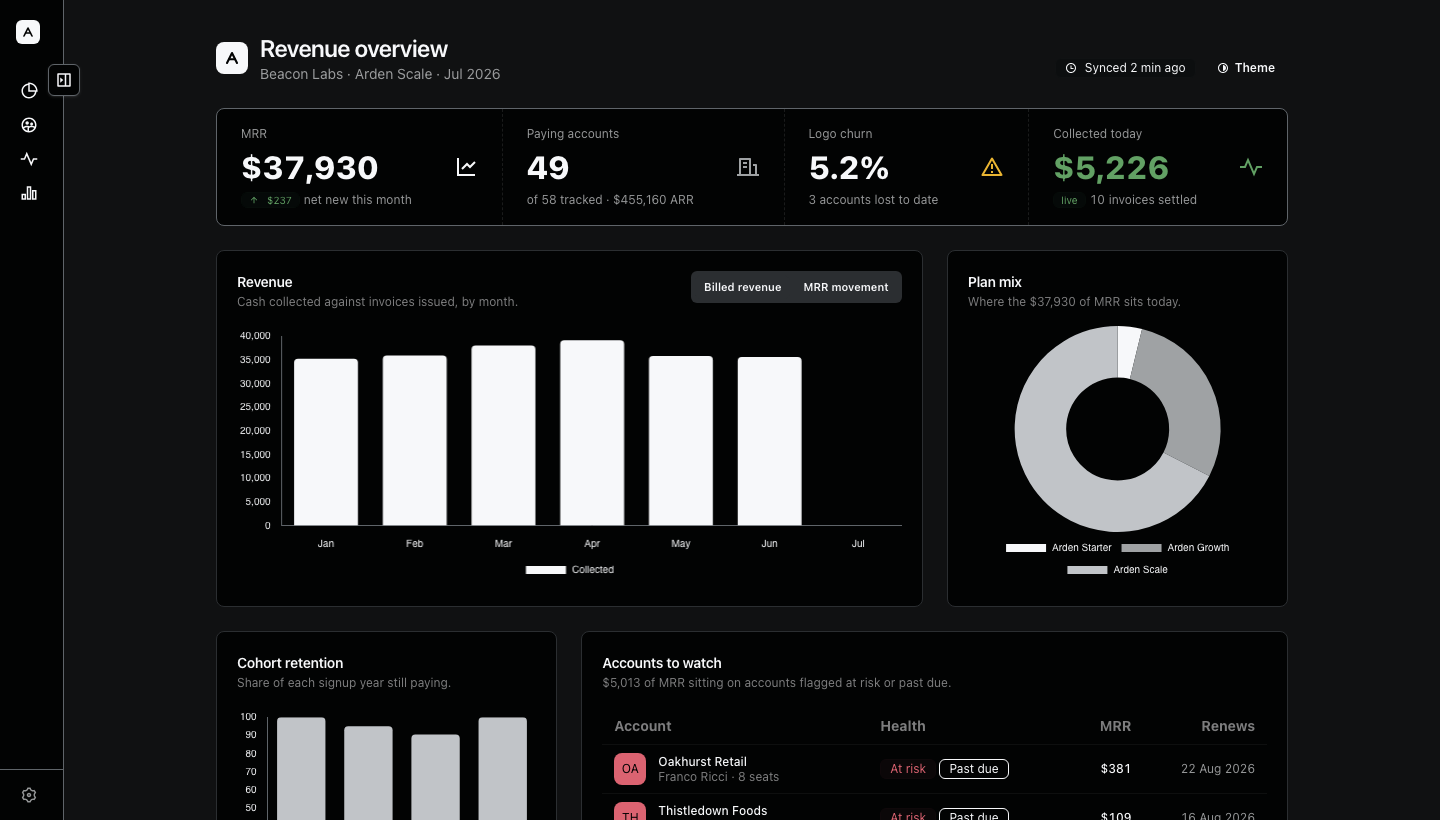The image size is (1440, 820).
Task: Click the green up-arrow $237 badge
Action: point(269,200)
